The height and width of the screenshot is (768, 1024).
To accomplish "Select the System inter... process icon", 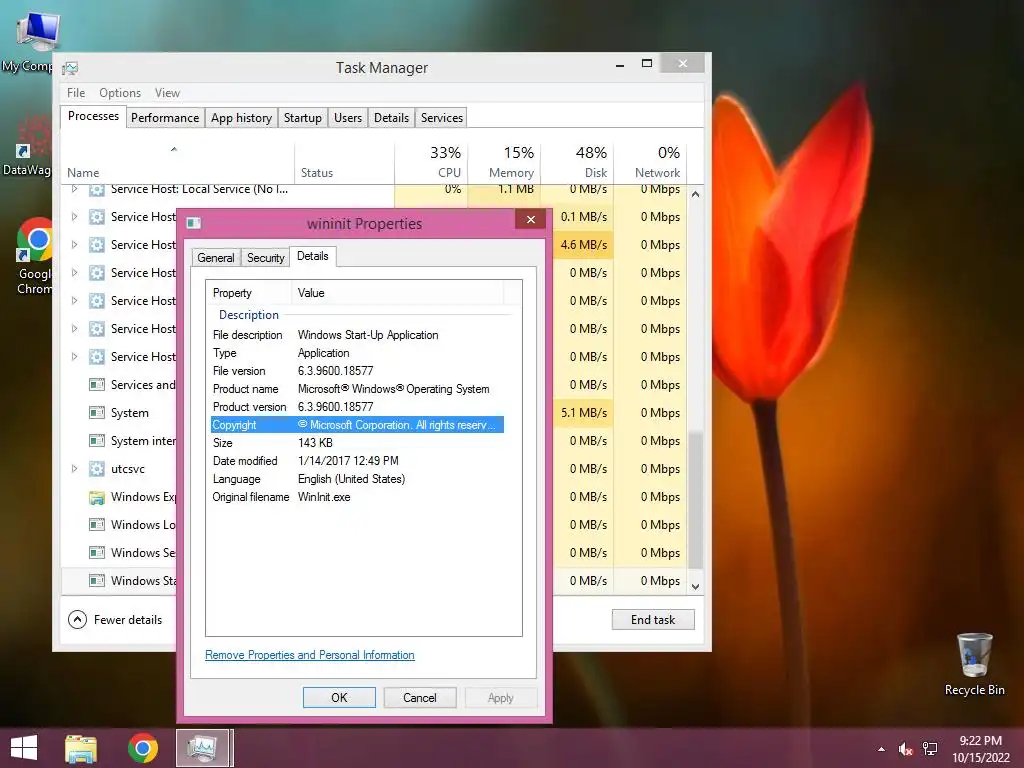I will 97,441.
